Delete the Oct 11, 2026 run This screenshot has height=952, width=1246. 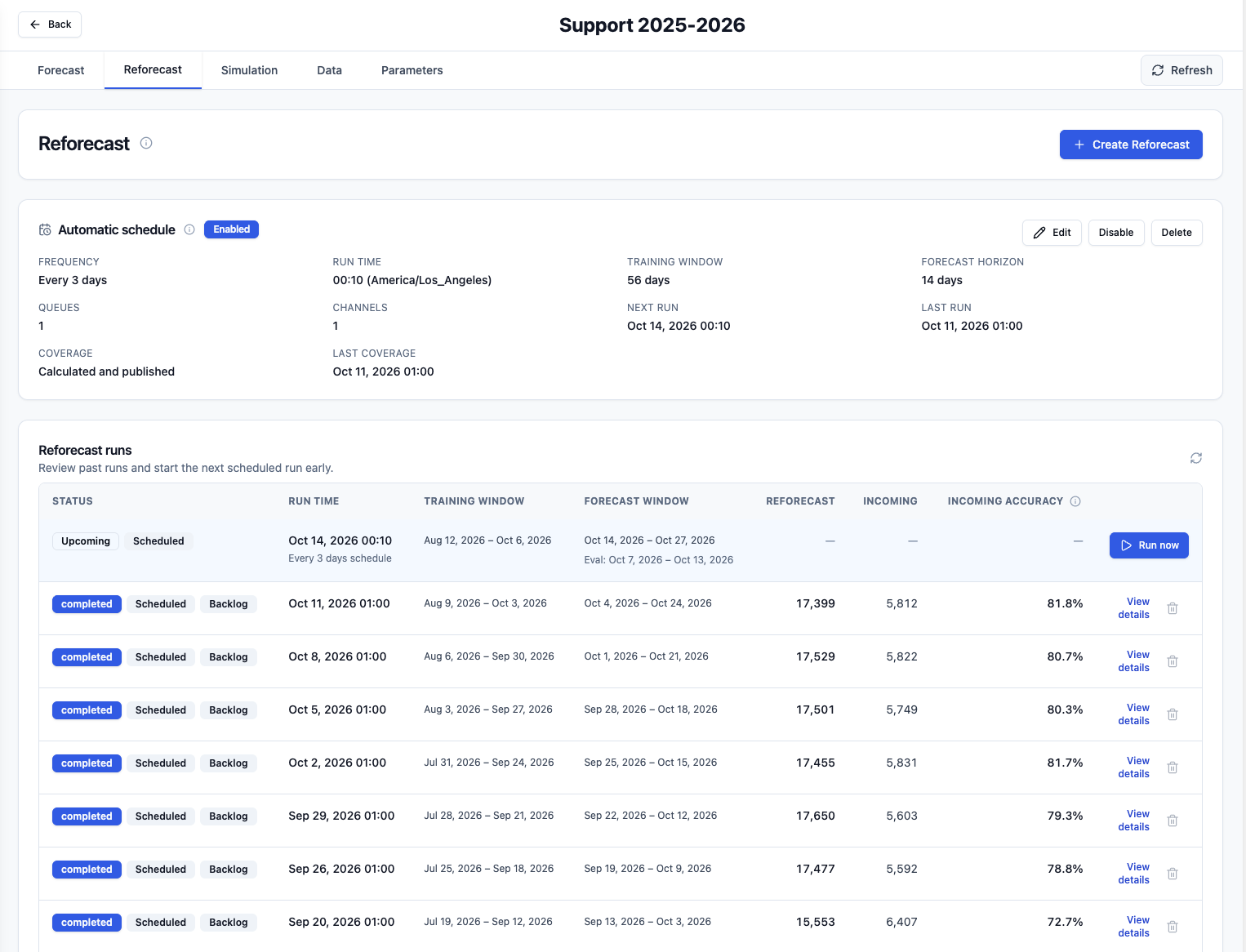point(1173,608)
